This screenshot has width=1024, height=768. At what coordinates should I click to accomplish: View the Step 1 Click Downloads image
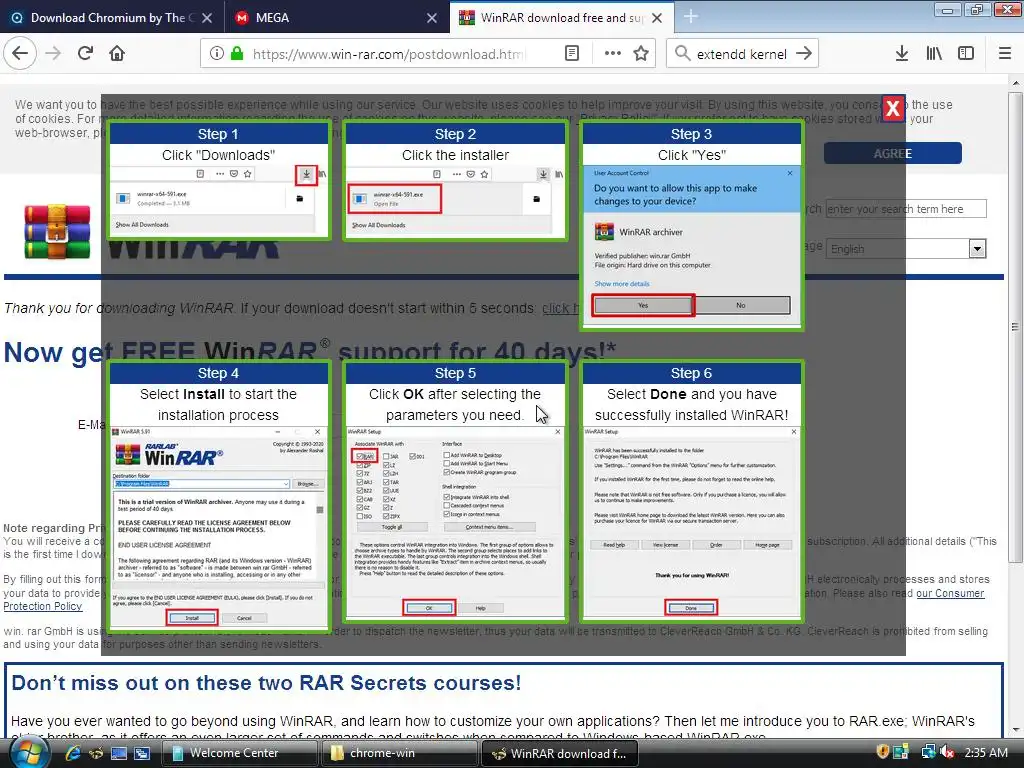click(219, 180)
